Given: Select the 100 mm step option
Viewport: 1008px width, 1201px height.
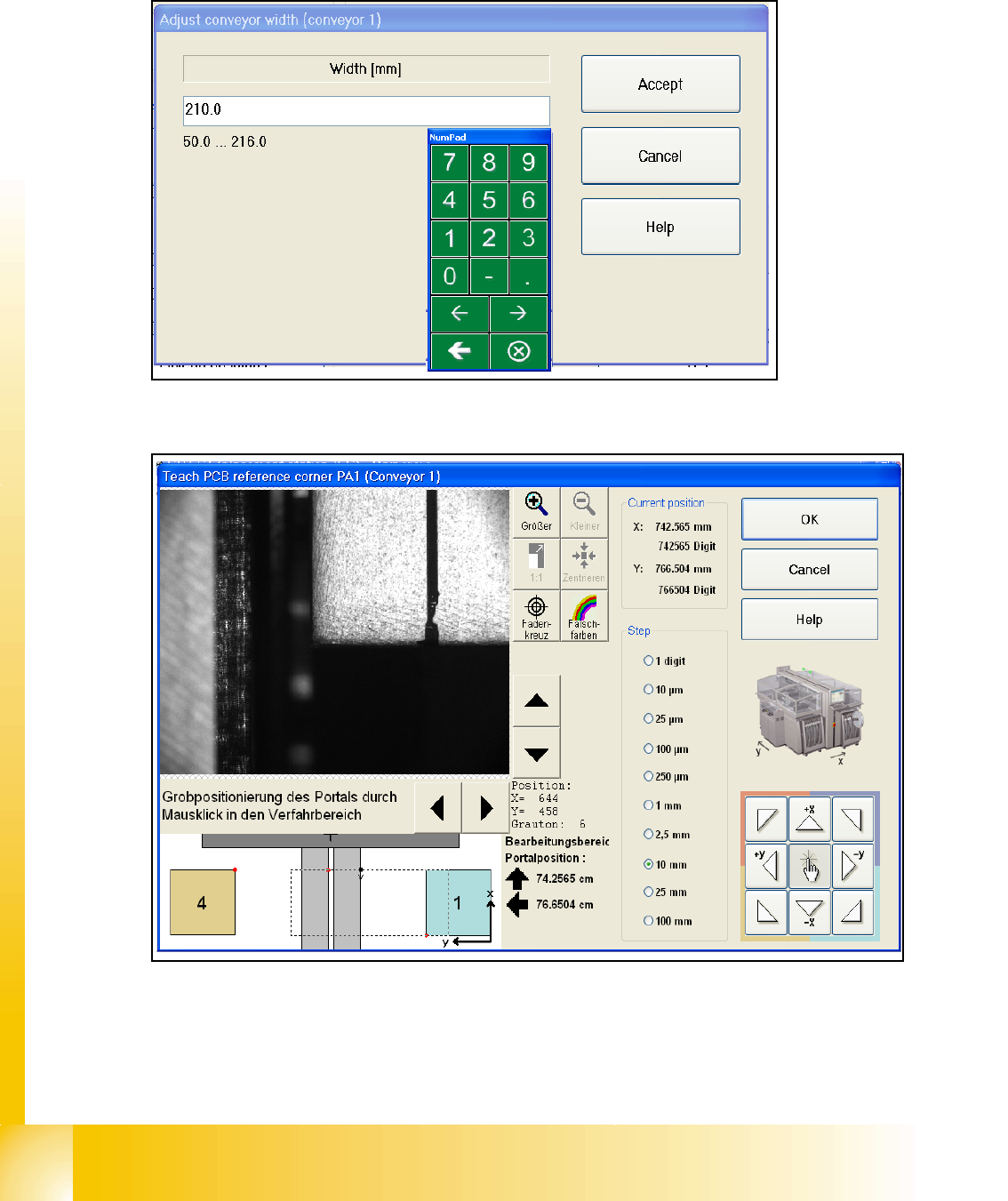Looking at the screenshot, I should click(668, 921).
